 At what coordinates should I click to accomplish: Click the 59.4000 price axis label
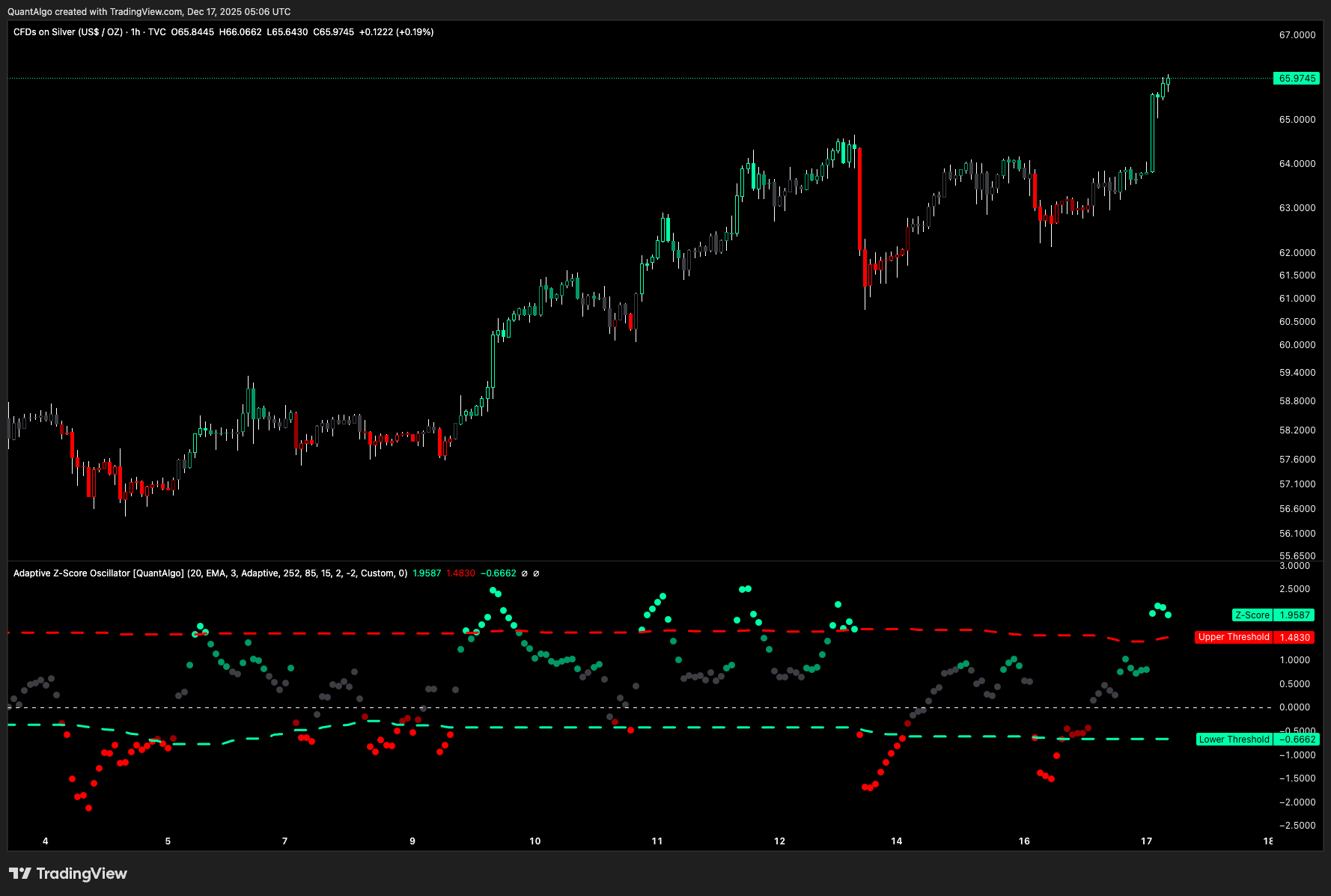coord(1297,373)
